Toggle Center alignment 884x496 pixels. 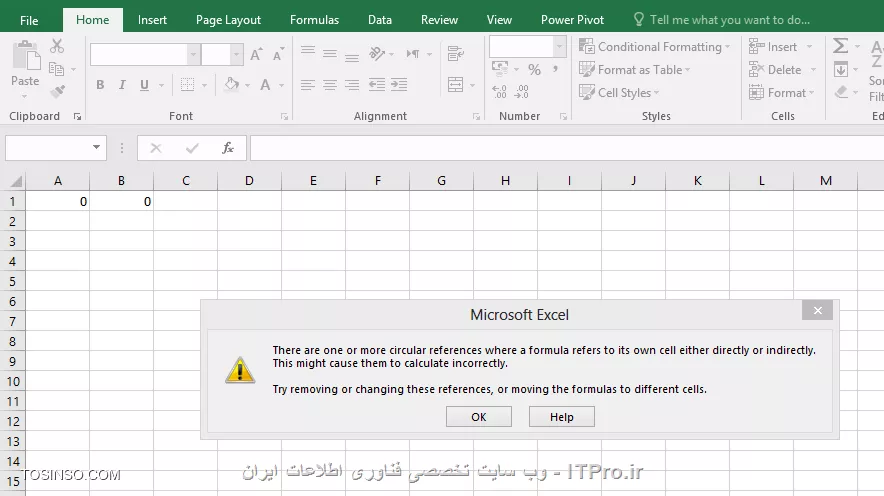[x=330, y=85]
